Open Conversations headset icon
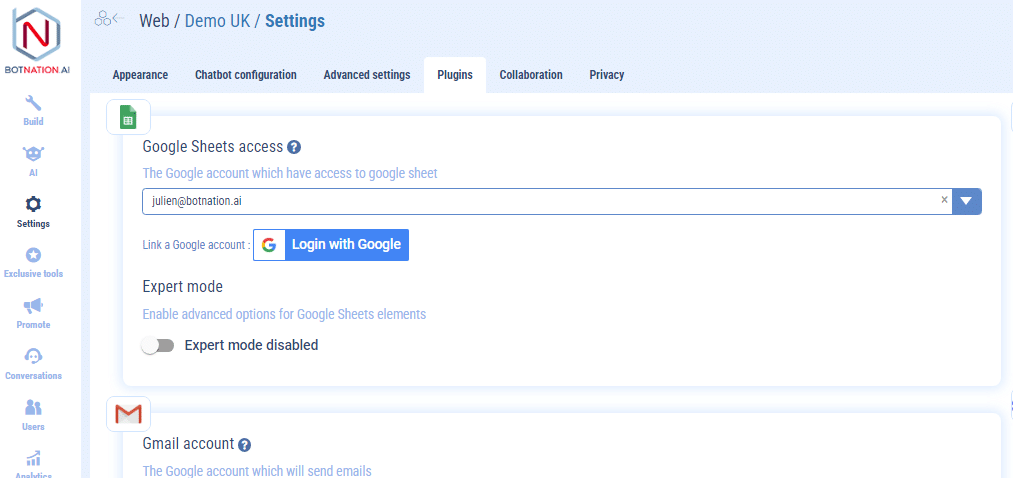This screenshot has height=478, width=1013. (33, 357)
